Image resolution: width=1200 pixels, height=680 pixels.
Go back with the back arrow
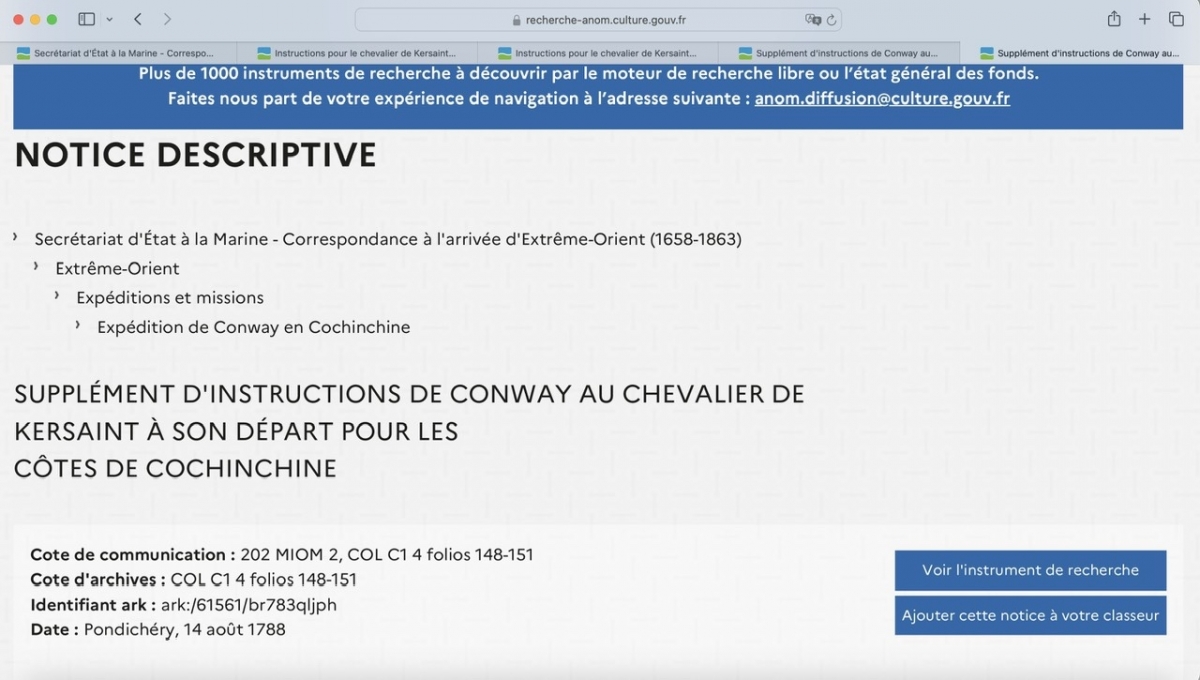(138, 19)
